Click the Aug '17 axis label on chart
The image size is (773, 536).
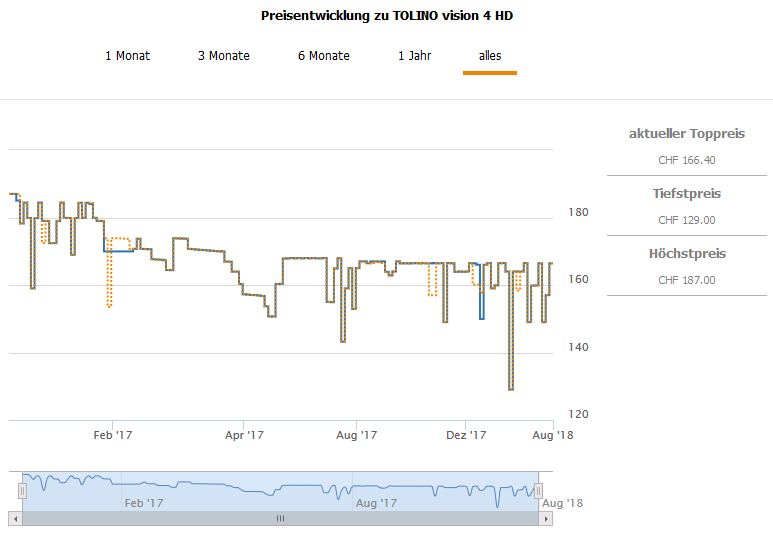click(x=356, y=435)
